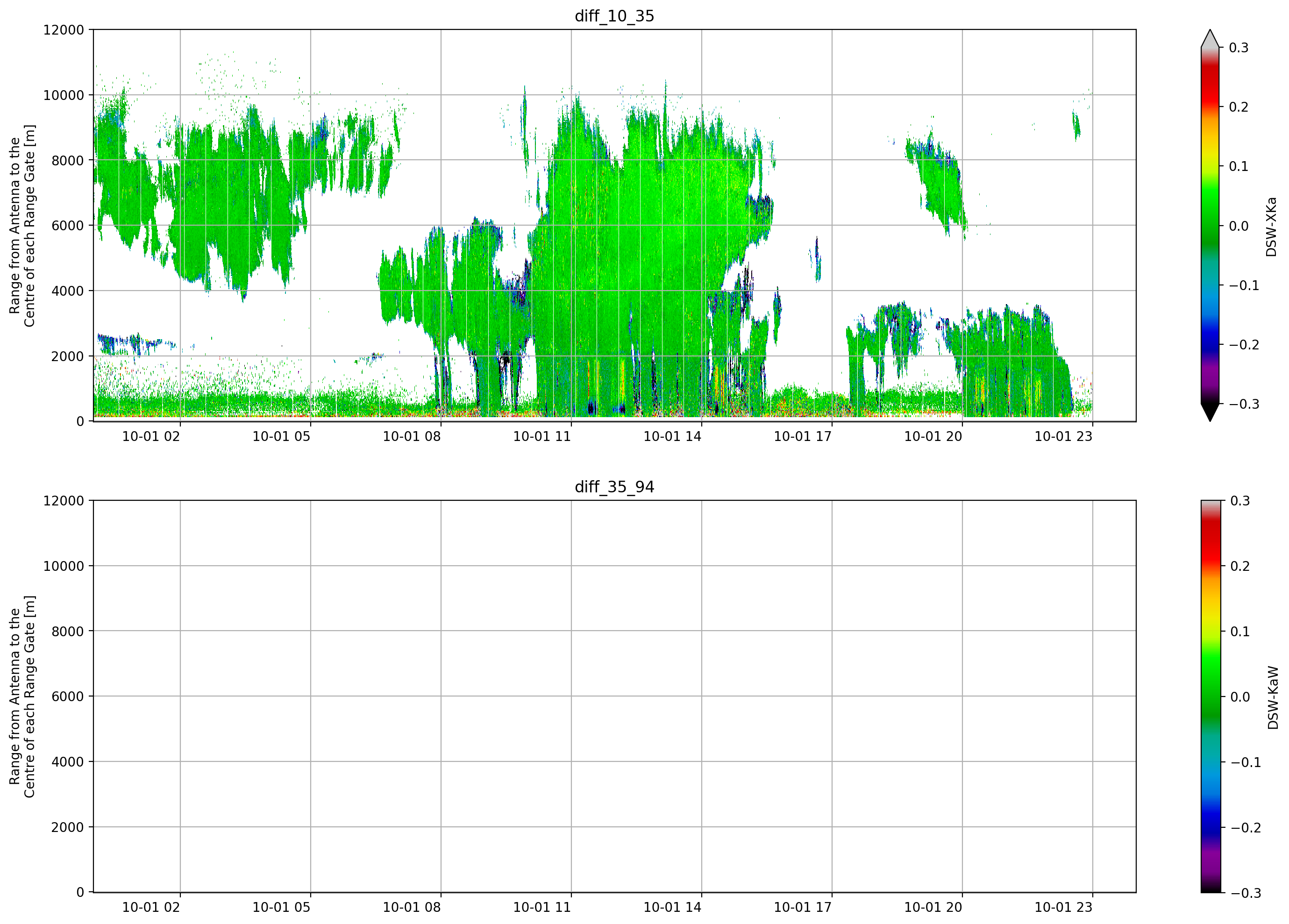
Task: Click '10-01 14' tick under diff_10_35 plot
Action: (x=672, y=436)
